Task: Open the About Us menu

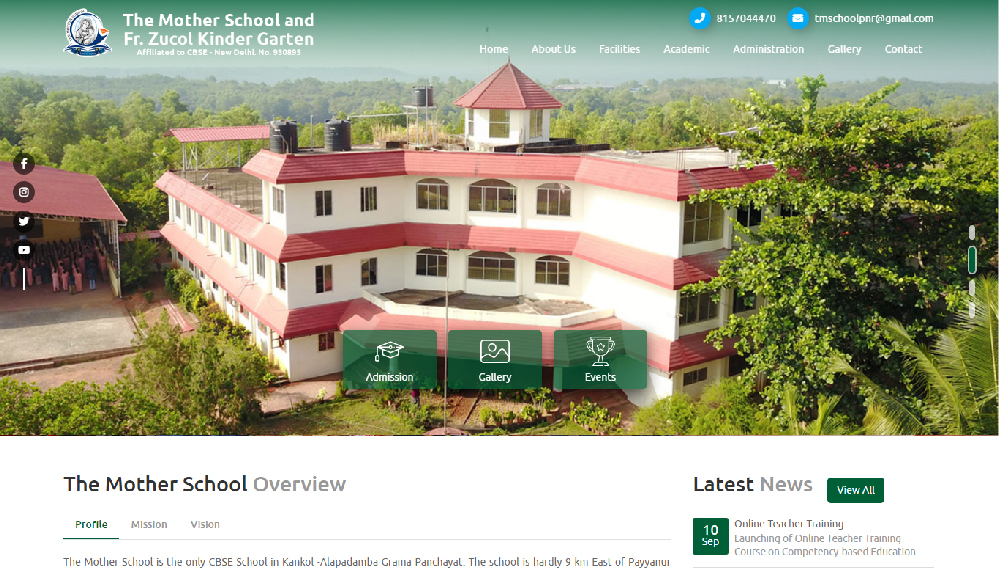Action: point(554,49)
